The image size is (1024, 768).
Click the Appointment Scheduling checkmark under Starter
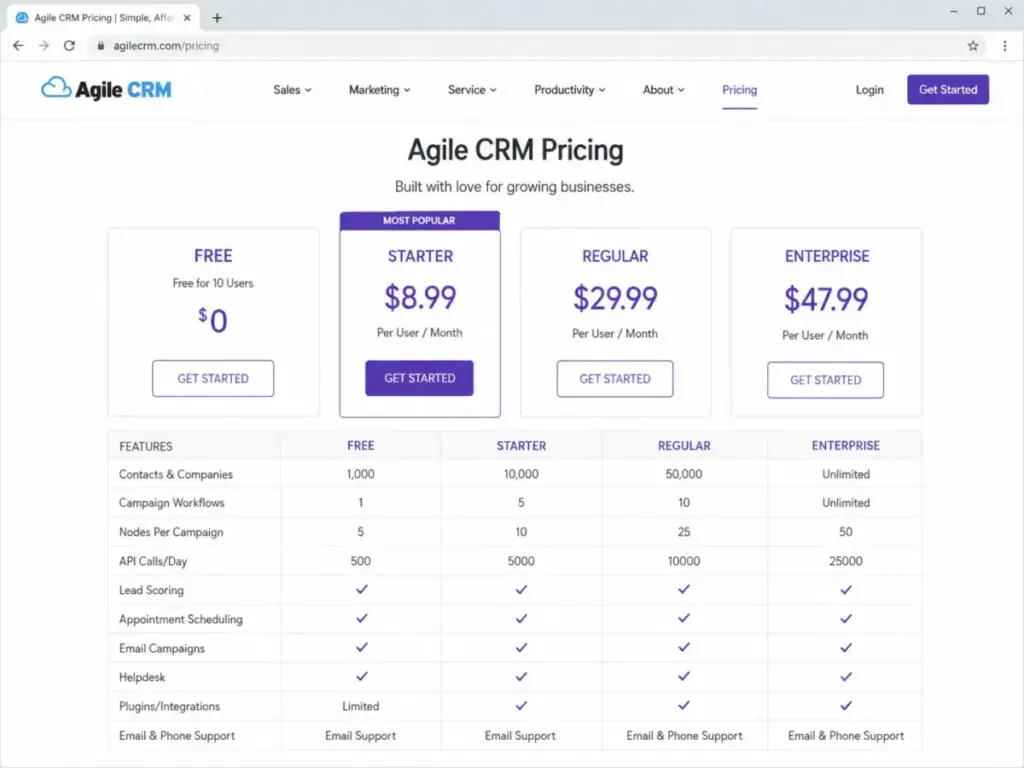click(x=521, y=618)
